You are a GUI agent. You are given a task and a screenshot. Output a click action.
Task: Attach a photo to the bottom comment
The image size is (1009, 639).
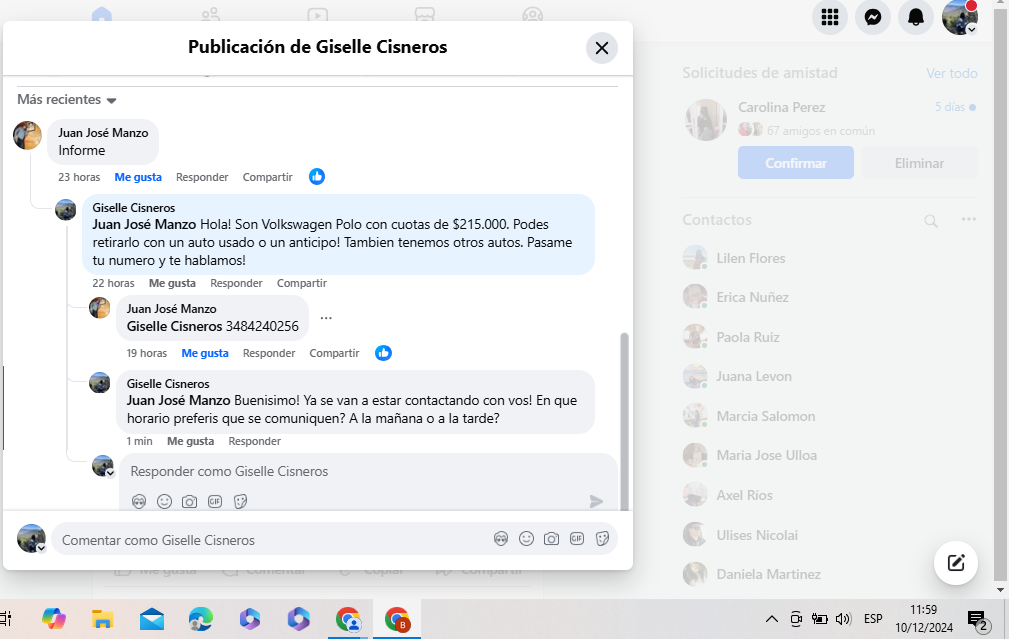coord(551,539)
